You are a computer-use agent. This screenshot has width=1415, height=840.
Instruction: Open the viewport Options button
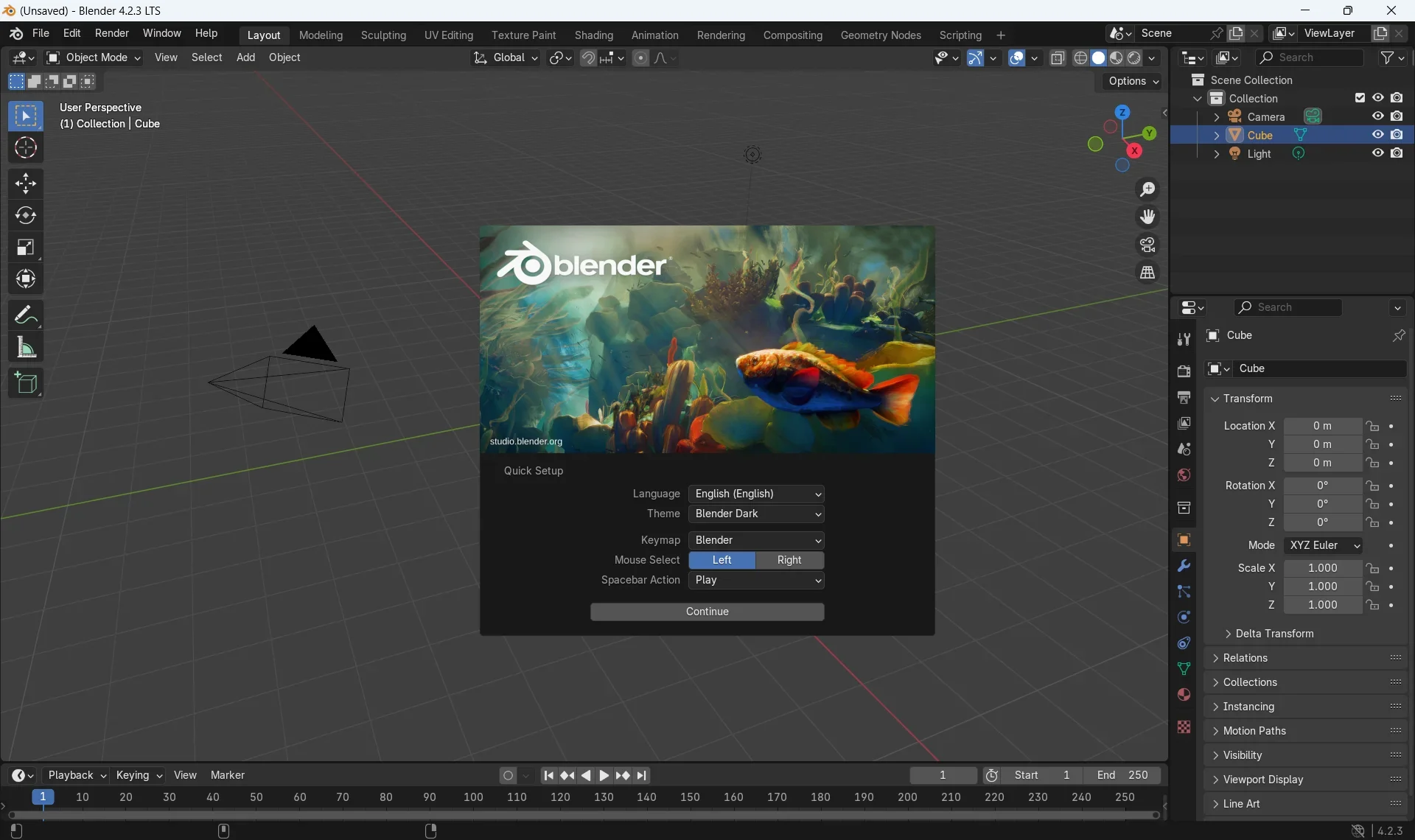(x=1133, y=81)
